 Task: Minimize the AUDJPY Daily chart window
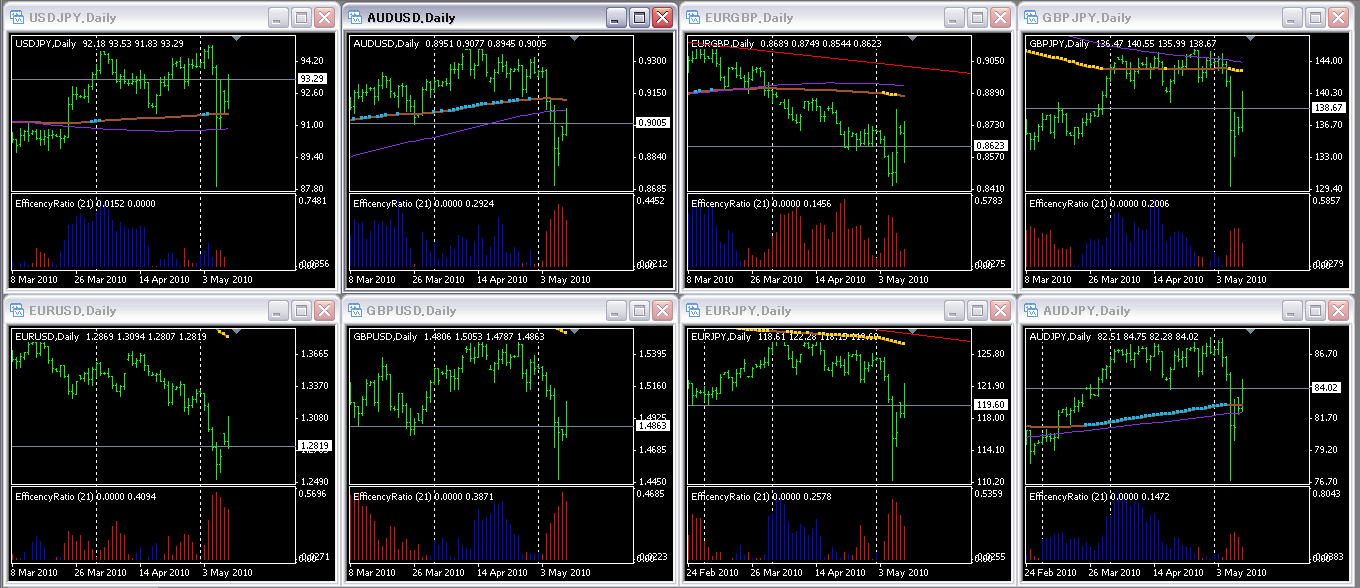click(1293, 311)
